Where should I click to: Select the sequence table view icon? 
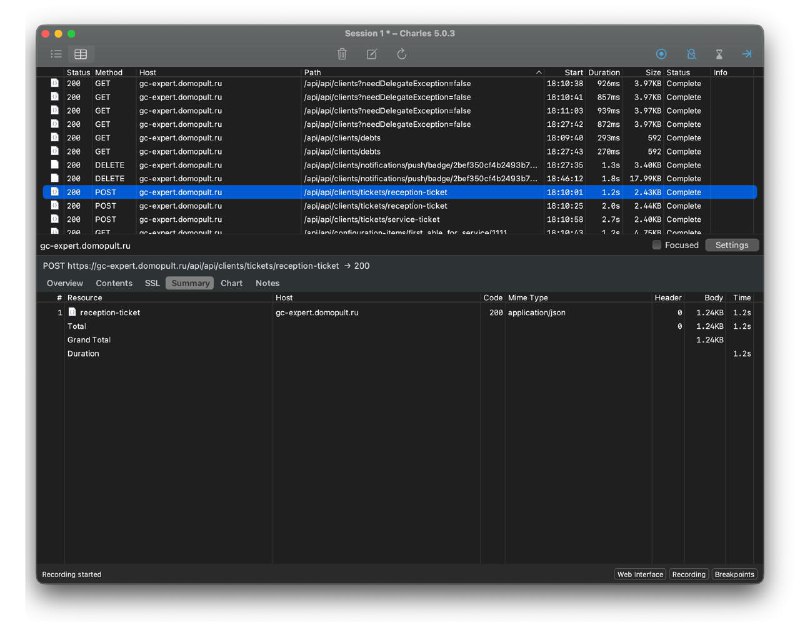point(81,54)
